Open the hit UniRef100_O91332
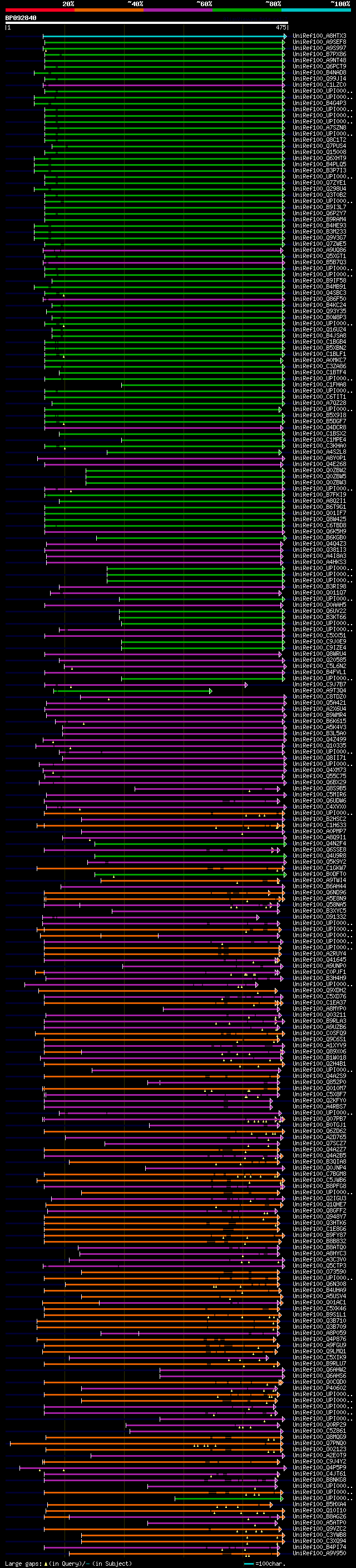Viewport: 356px width, 1568px height. click(x=319, y=918)
